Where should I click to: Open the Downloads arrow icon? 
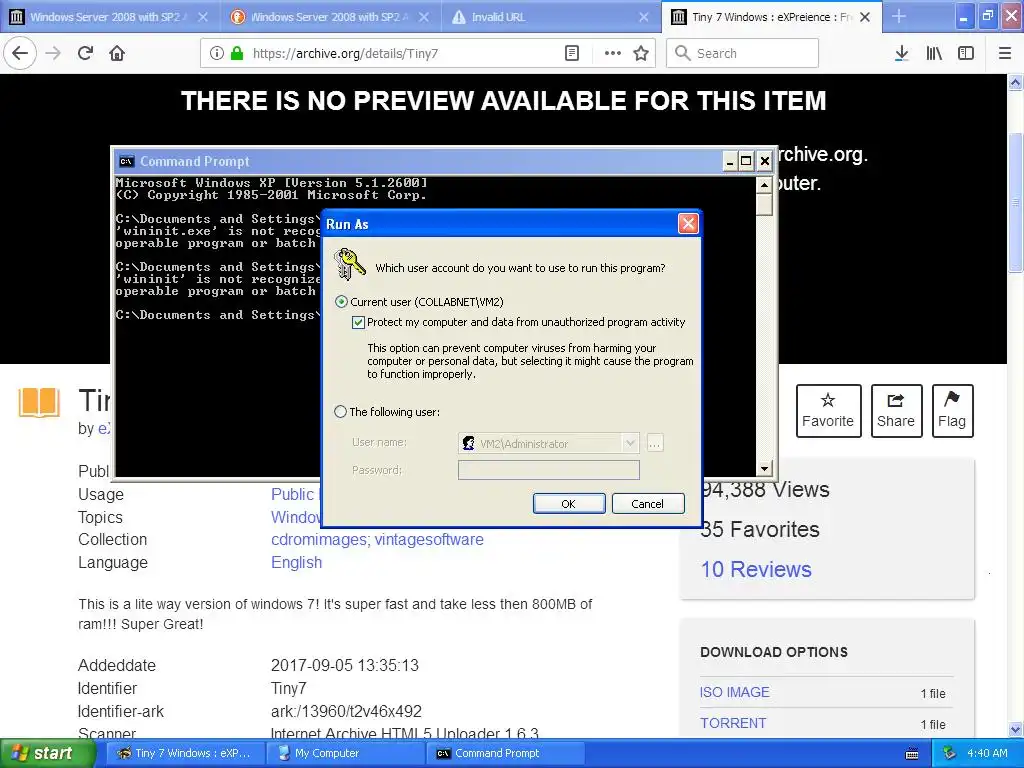(901, 53)
